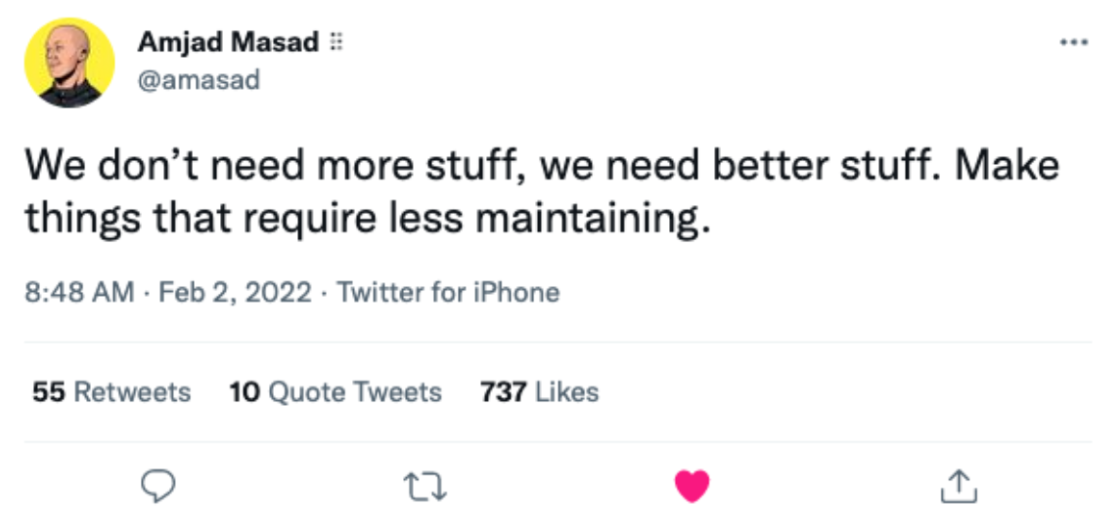Show the 737 Likes list
Image resolution: width=1118 pixels, height=527 pixels.
tap(539, 392)
